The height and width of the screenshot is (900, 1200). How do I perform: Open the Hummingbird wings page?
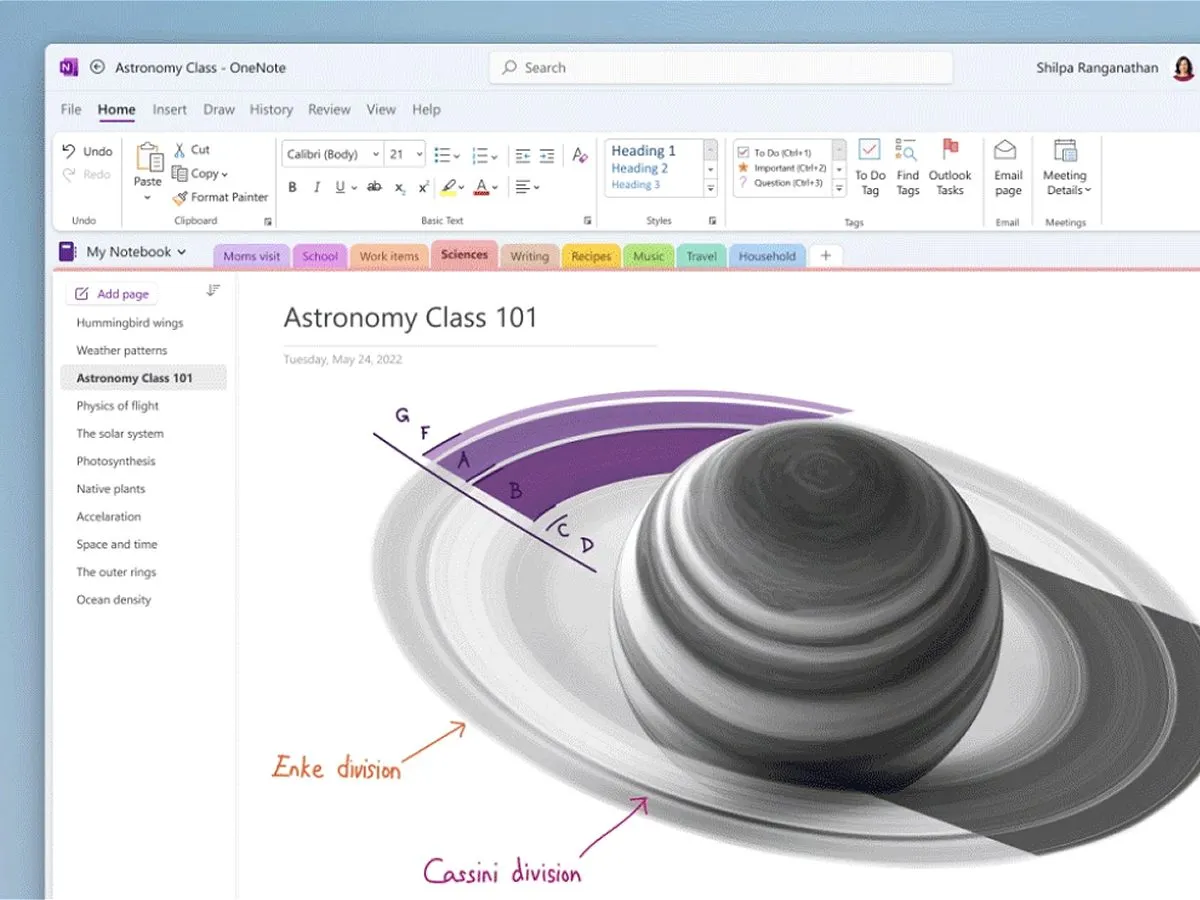pyautogui.click(x=130, y=323)
